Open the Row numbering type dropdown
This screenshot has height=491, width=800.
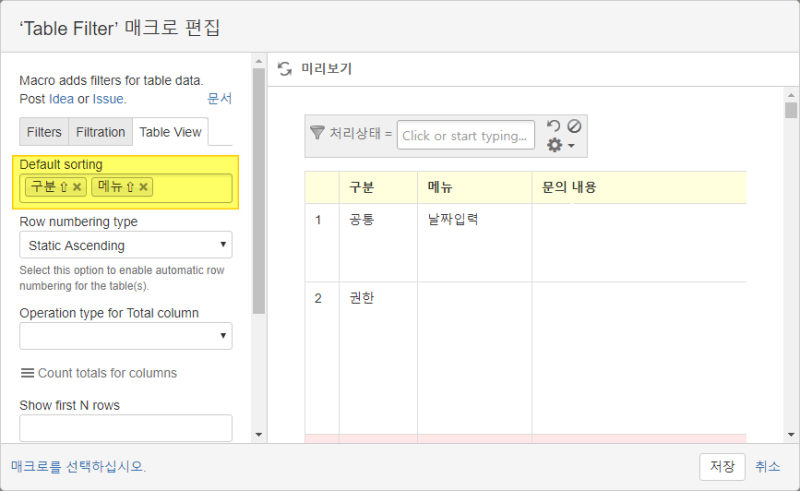pos(126,245)
